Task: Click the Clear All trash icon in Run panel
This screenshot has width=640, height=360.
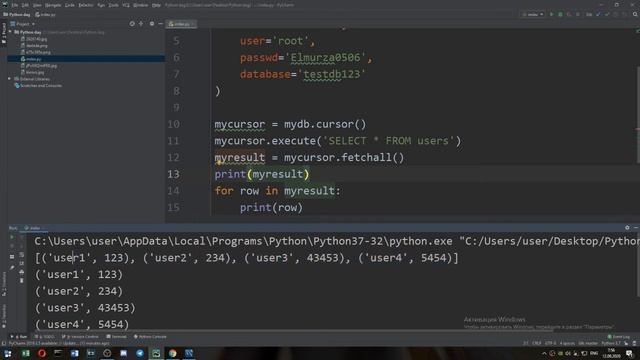Action: [22, 280]
